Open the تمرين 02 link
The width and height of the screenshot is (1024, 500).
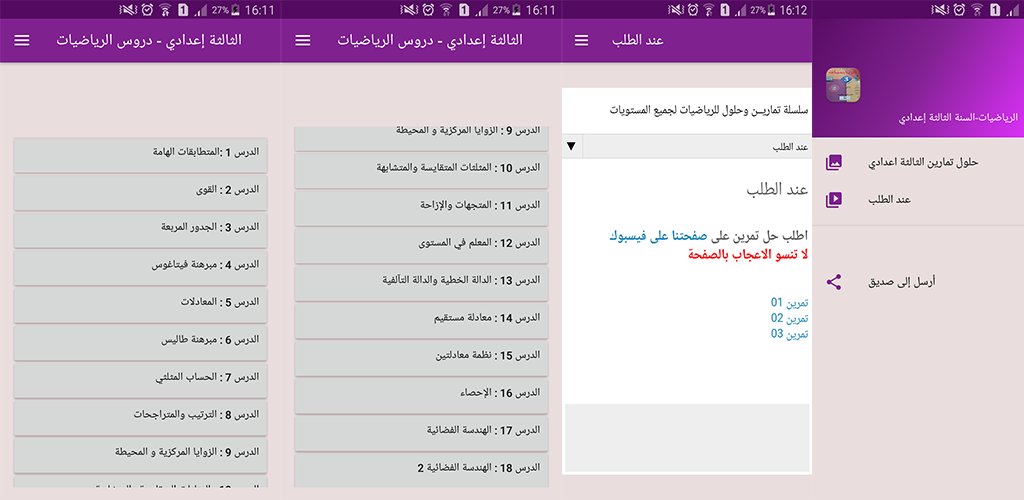[x=790, y=319]
